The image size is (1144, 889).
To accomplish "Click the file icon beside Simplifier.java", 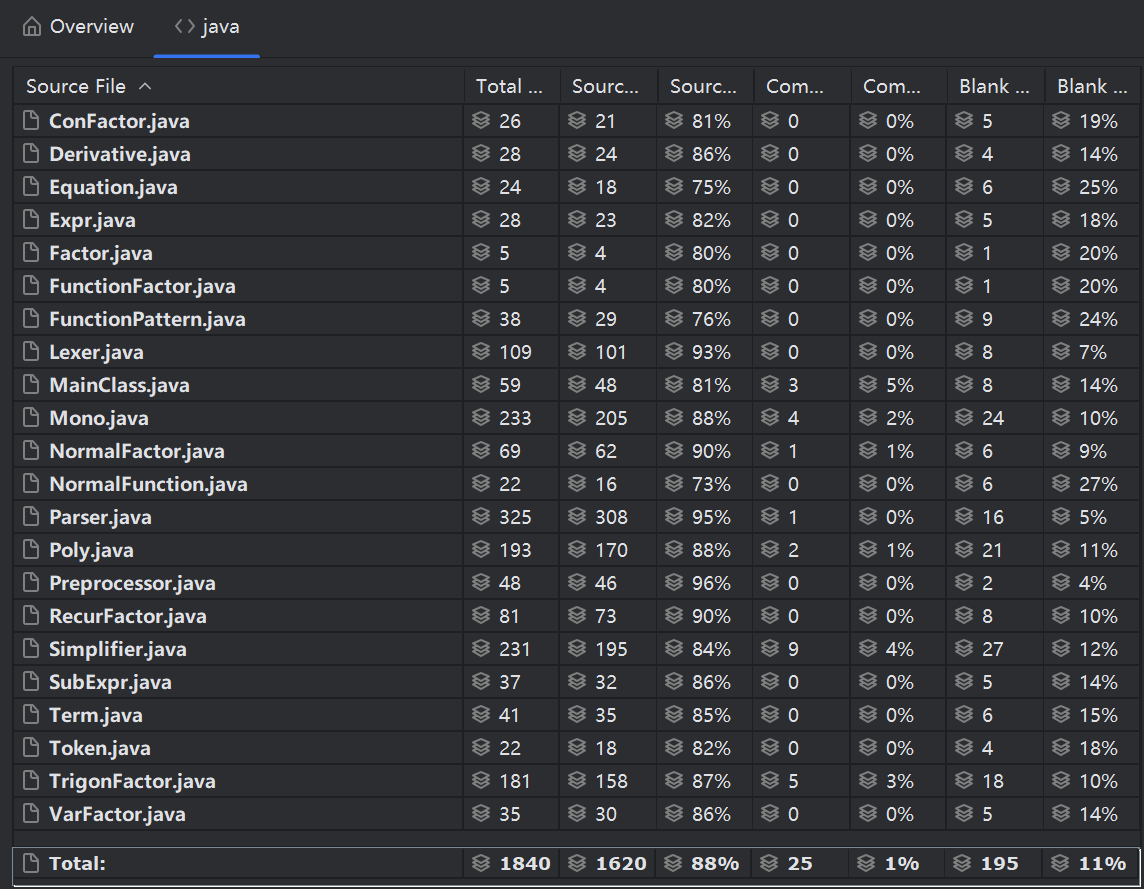I will click(31, 650).
